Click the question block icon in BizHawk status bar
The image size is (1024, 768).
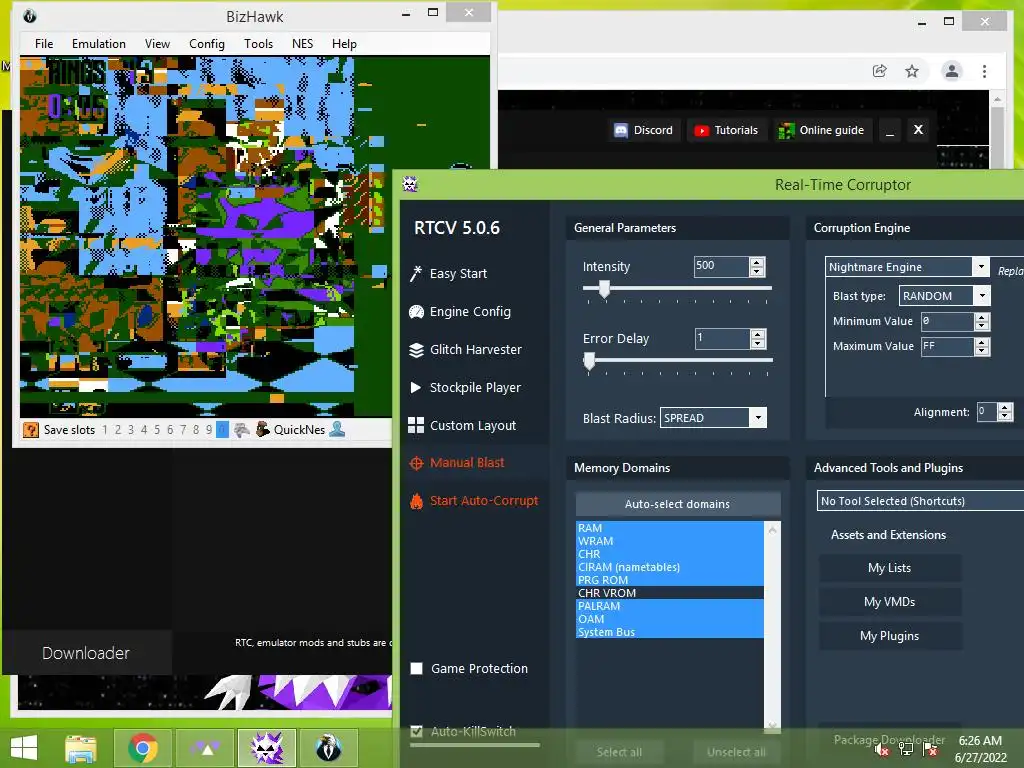(x=31, y=430)
